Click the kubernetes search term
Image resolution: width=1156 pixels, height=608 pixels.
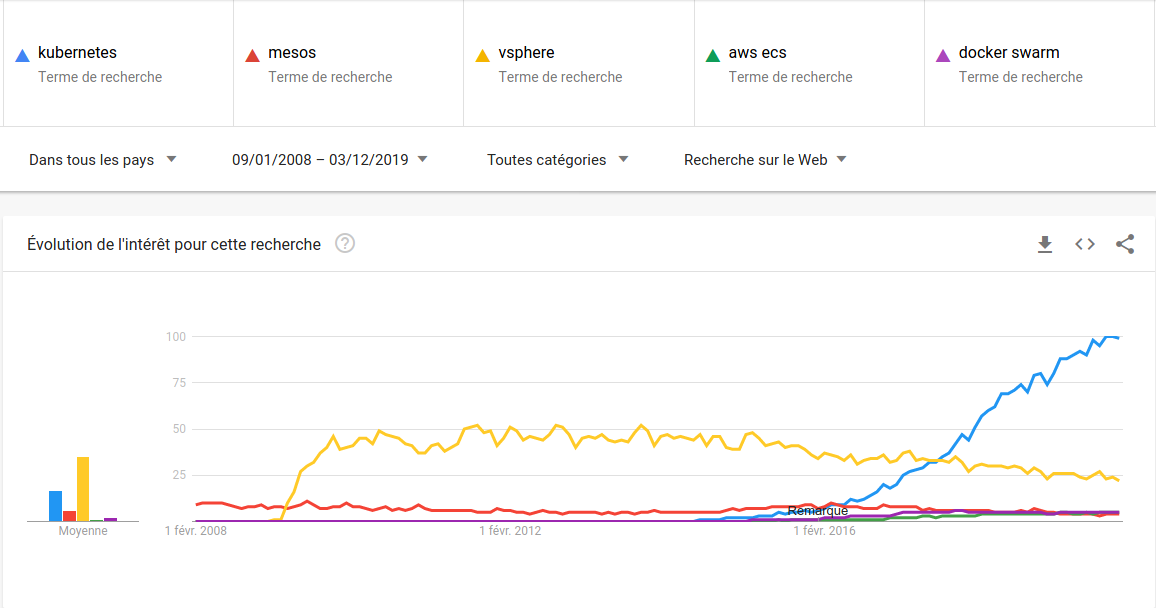[78, 53]
